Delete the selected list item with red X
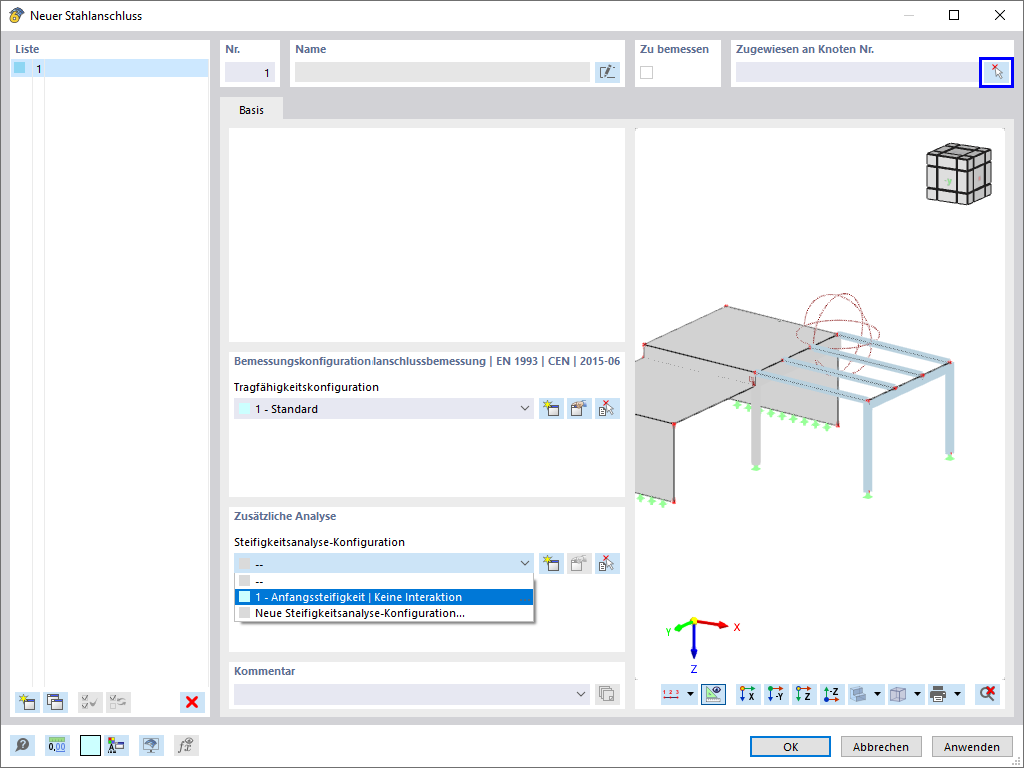The height and width of the screenshot is (768, 1024). click(x=192, y=702)
